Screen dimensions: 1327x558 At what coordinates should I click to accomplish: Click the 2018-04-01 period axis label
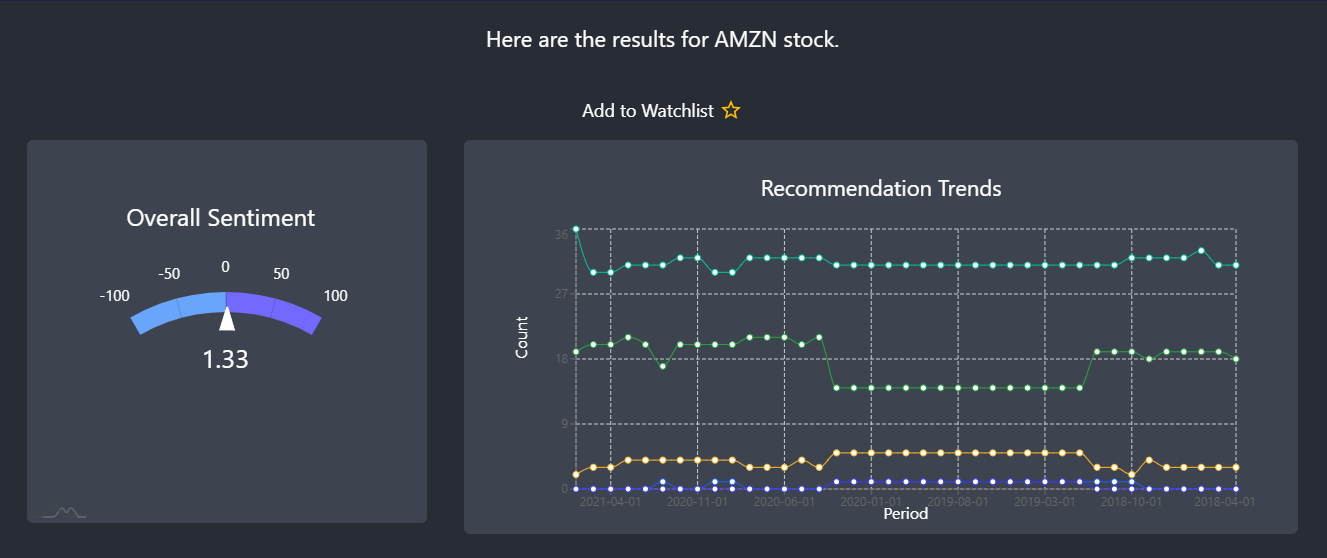tap(1224, 502)
